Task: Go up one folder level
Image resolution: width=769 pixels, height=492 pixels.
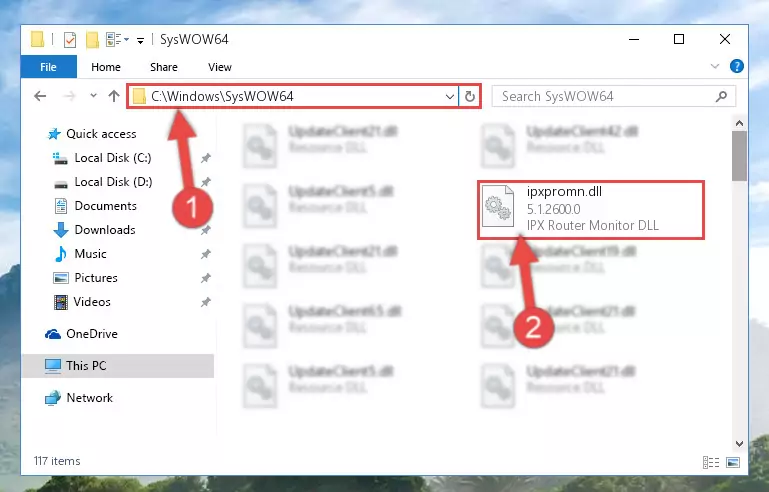Action: pyautogui.click(x=114, y=96)
